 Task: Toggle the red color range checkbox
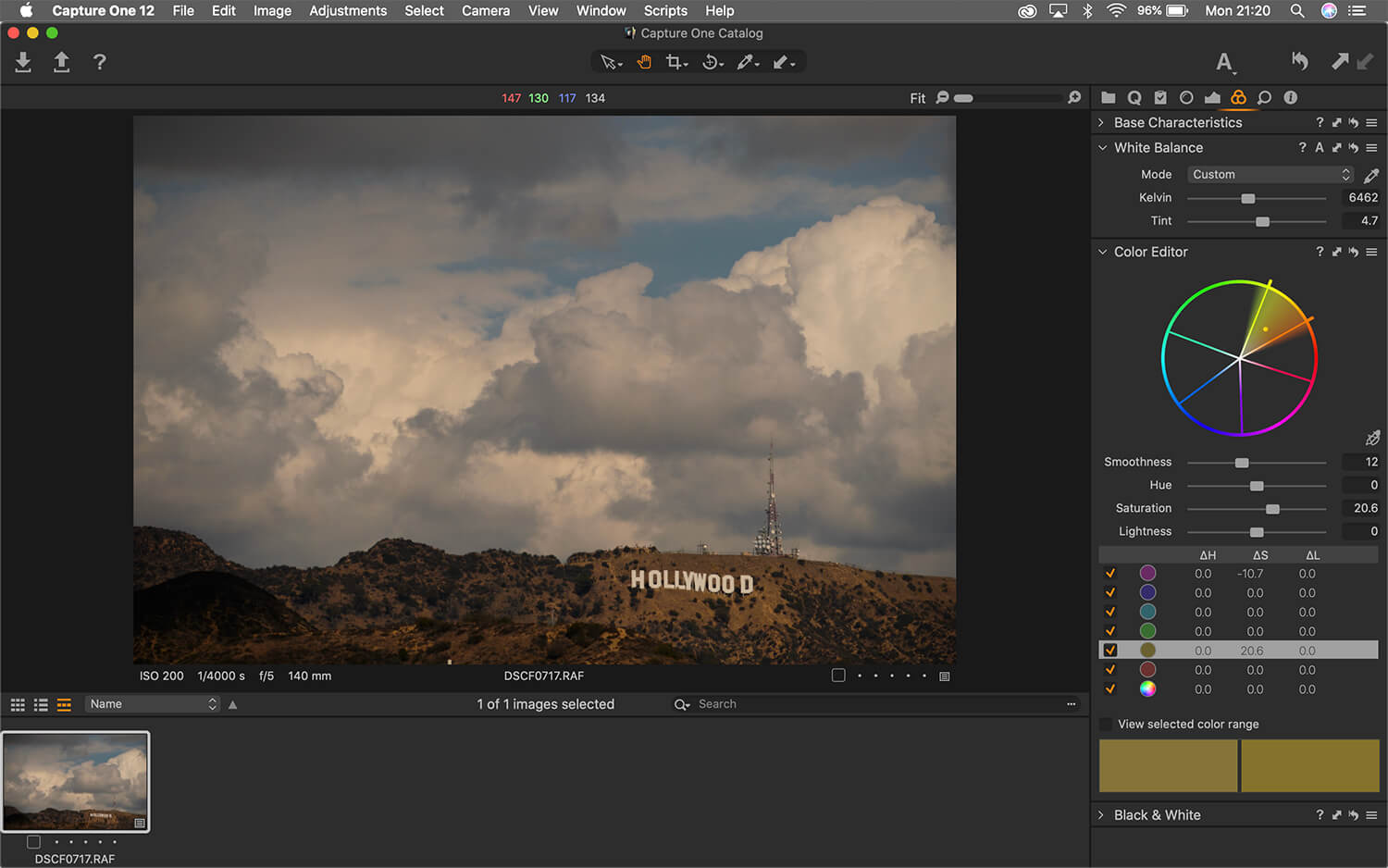[1110, 670]
